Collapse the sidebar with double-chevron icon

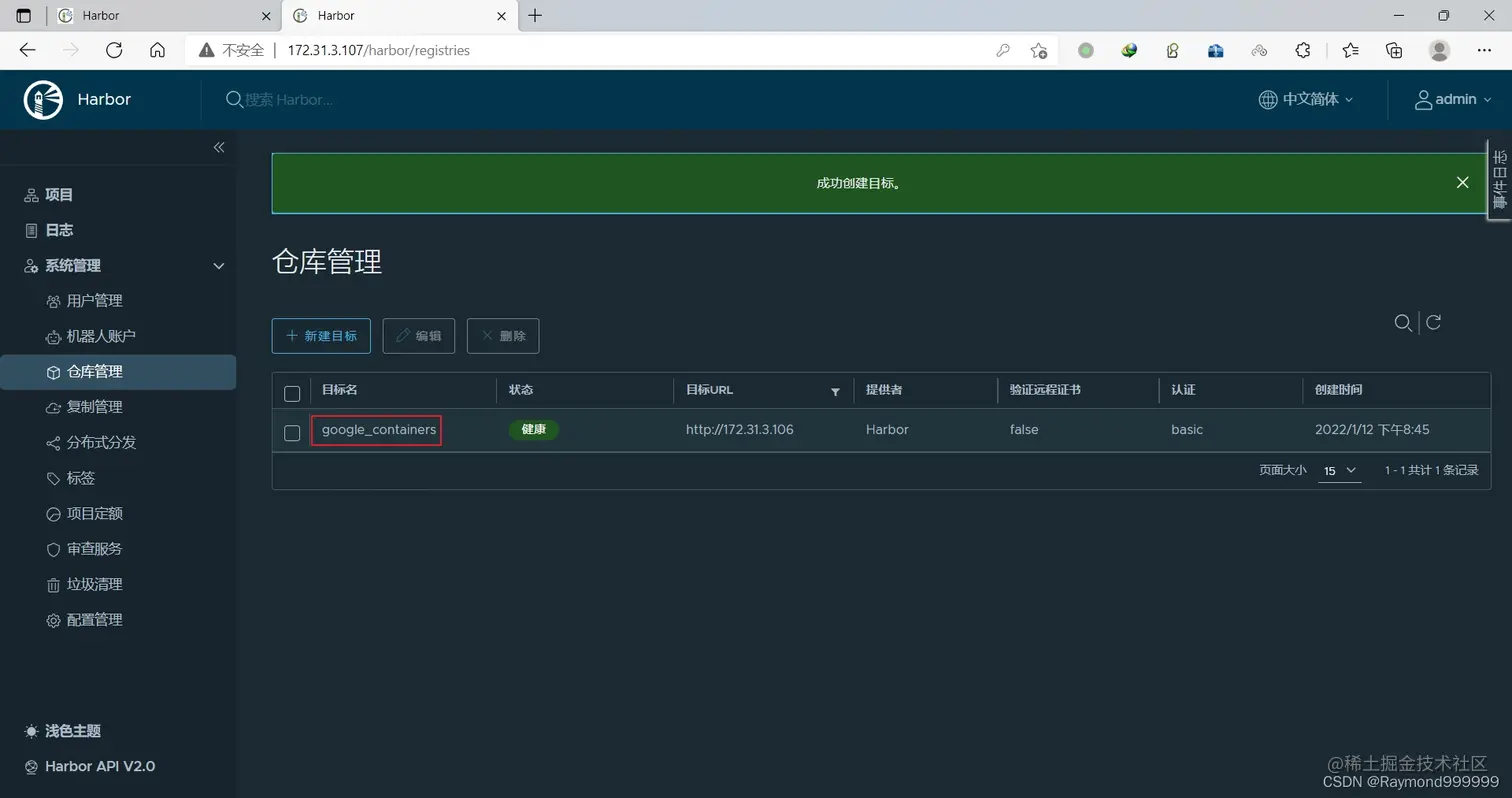click(x=219, y=147)
